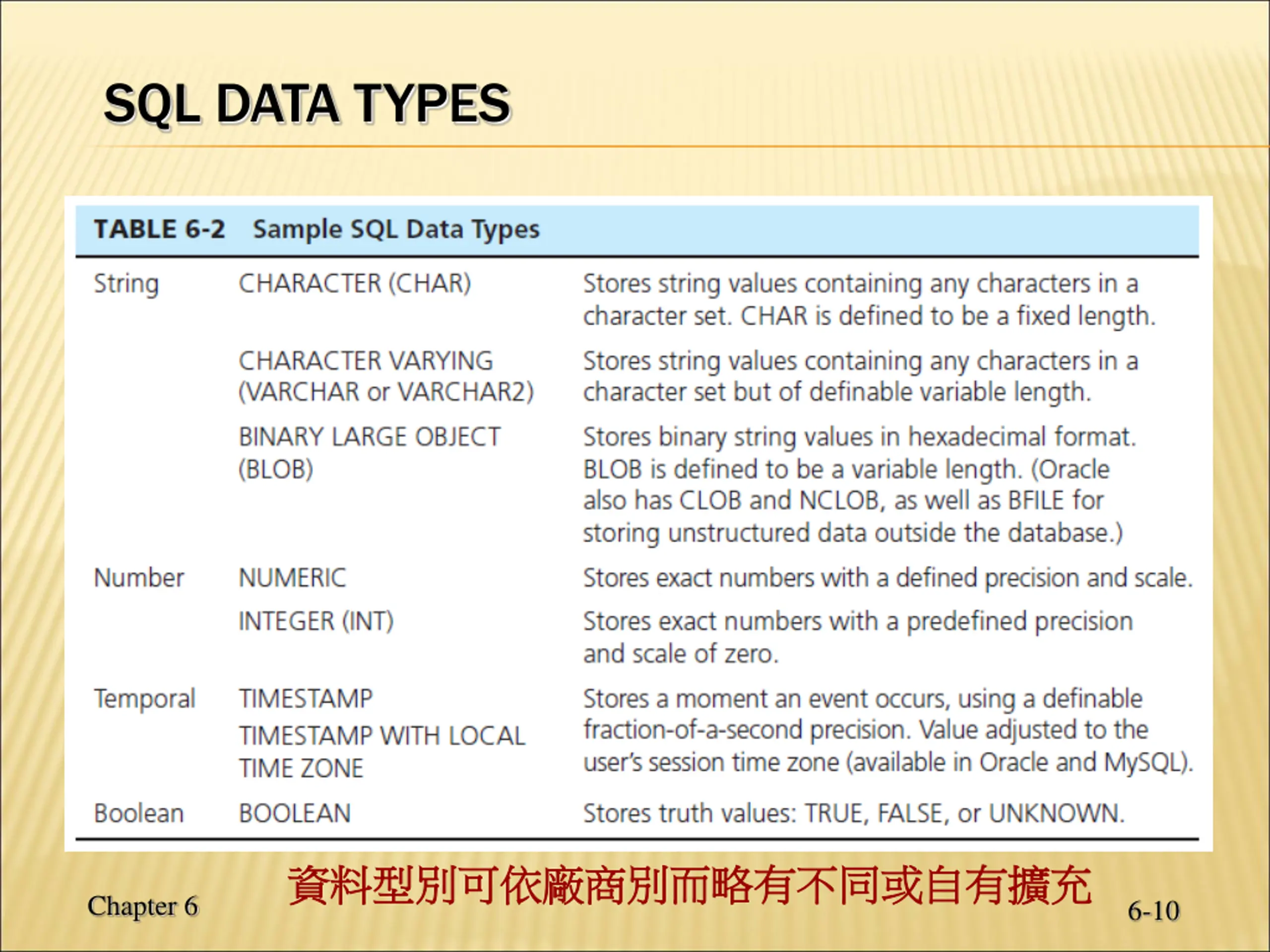Select the 'String' category cell
Viewport: 1270px width, 952px height.
coord(127,284)
